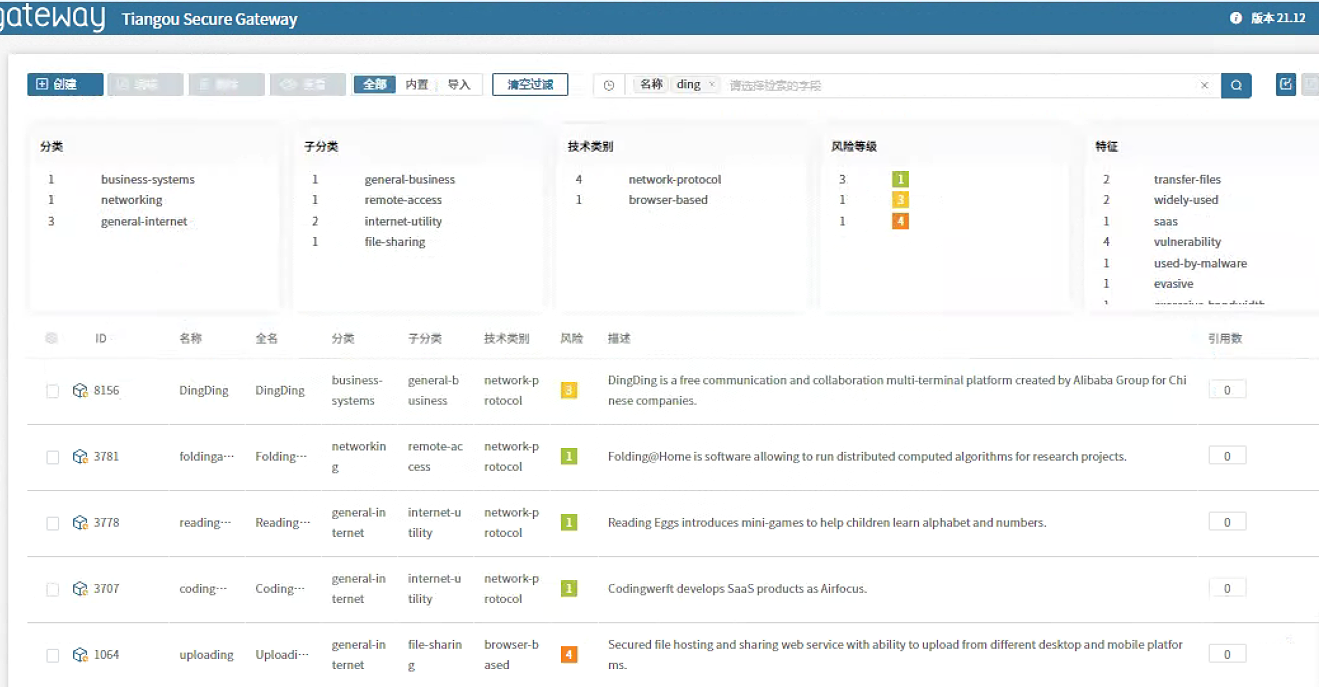The width and height of the screenshot is (1319, 687).
Task: Open search history clock icon
Action: [609, 86]
